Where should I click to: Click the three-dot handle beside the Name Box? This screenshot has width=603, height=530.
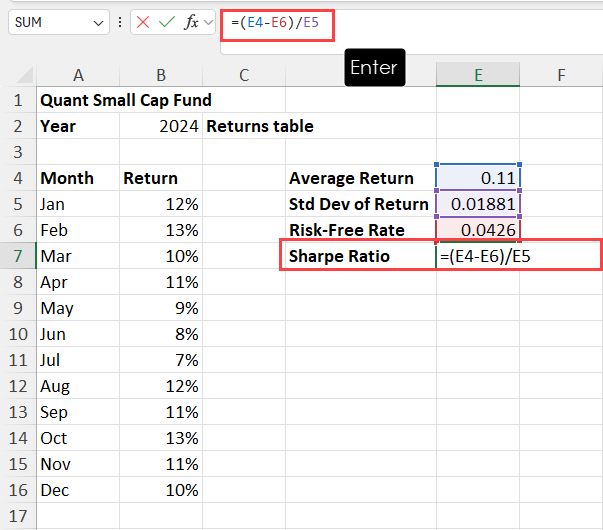coord(120,22)
